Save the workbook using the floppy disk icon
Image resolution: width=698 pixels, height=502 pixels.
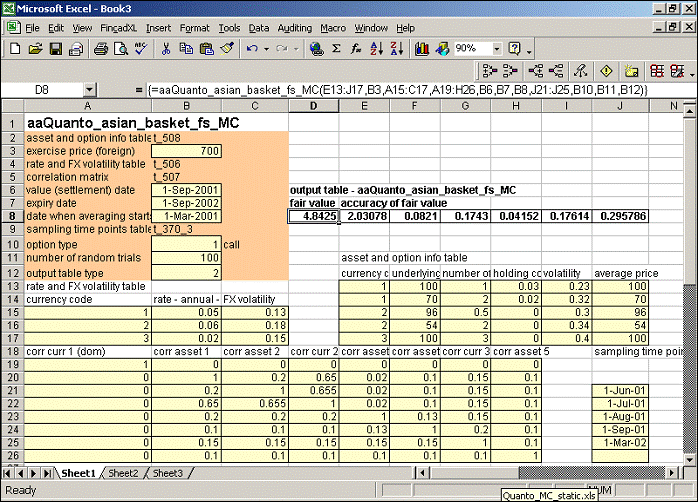[56, 49]
